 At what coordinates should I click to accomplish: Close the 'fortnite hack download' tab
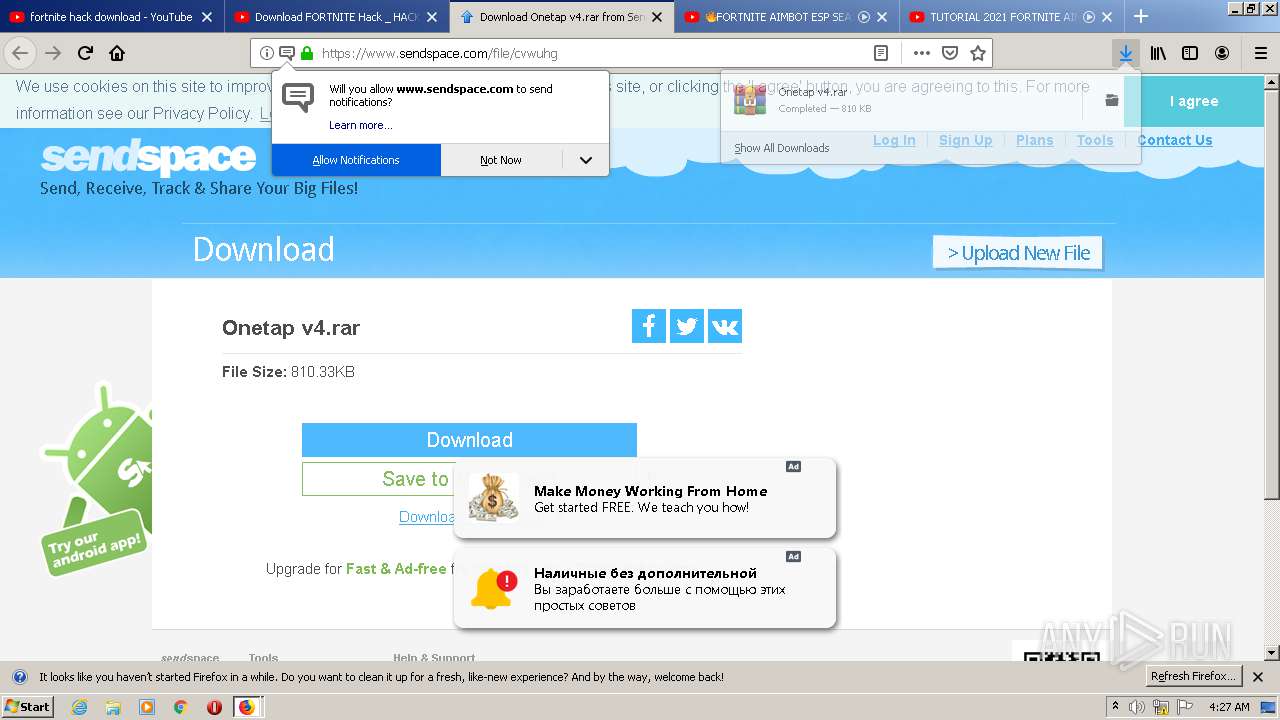[207, 17]
